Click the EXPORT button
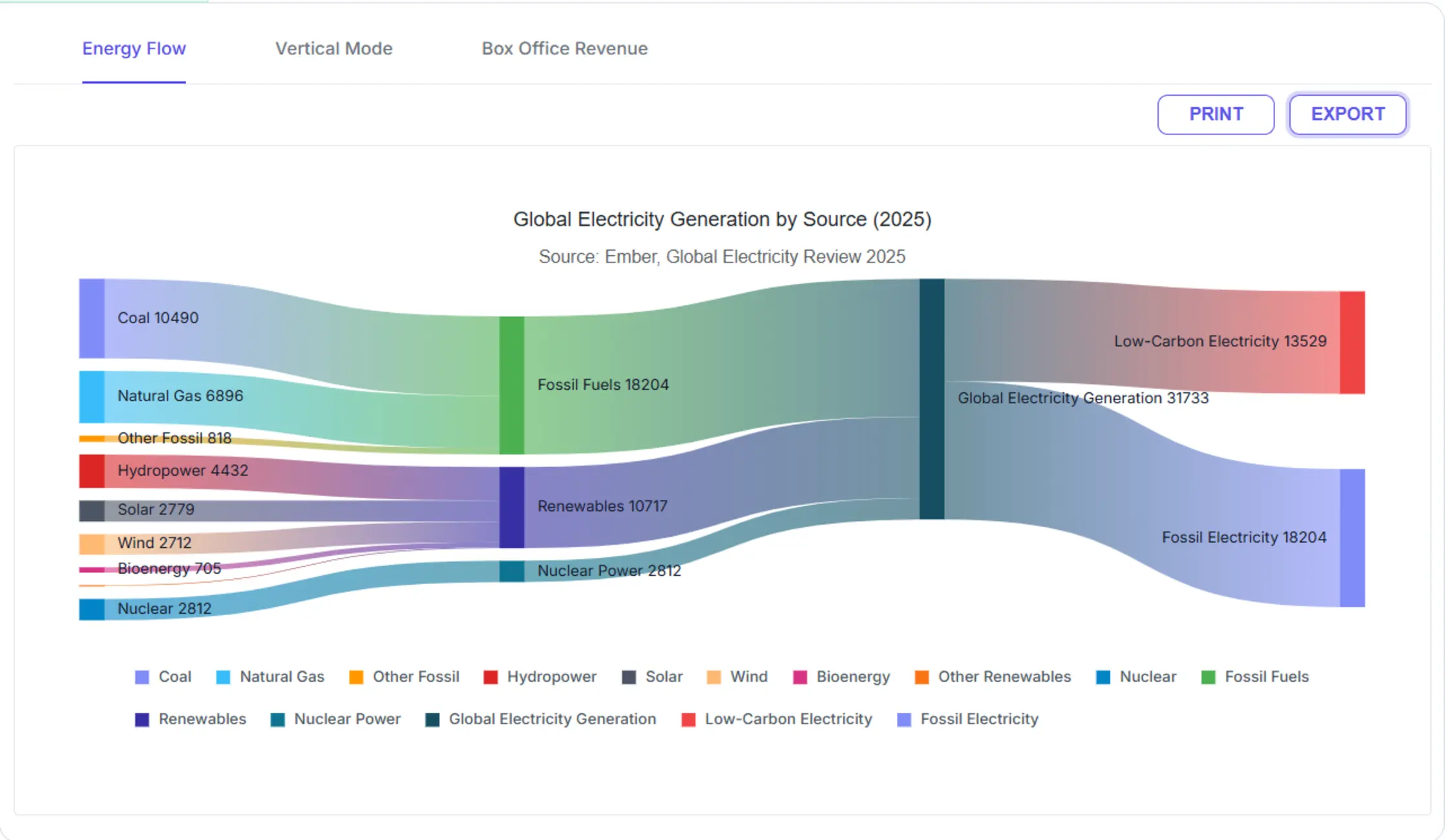Screen dimensions: 1445x840 1347,114
